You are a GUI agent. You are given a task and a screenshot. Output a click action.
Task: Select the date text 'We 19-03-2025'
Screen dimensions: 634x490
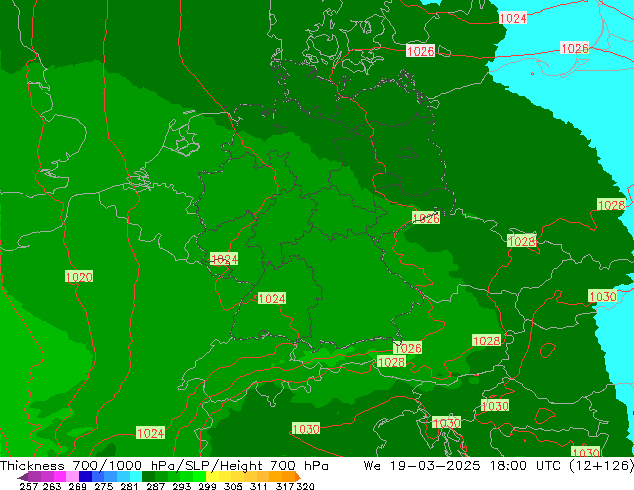[422, 466]
